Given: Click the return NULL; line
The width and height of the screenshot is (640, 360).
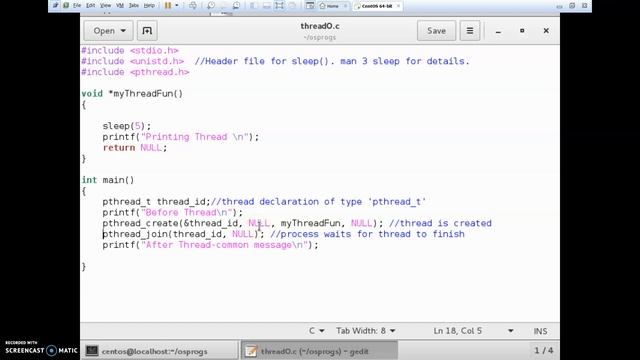Looking at the screenshot, I should coord(135,148).
